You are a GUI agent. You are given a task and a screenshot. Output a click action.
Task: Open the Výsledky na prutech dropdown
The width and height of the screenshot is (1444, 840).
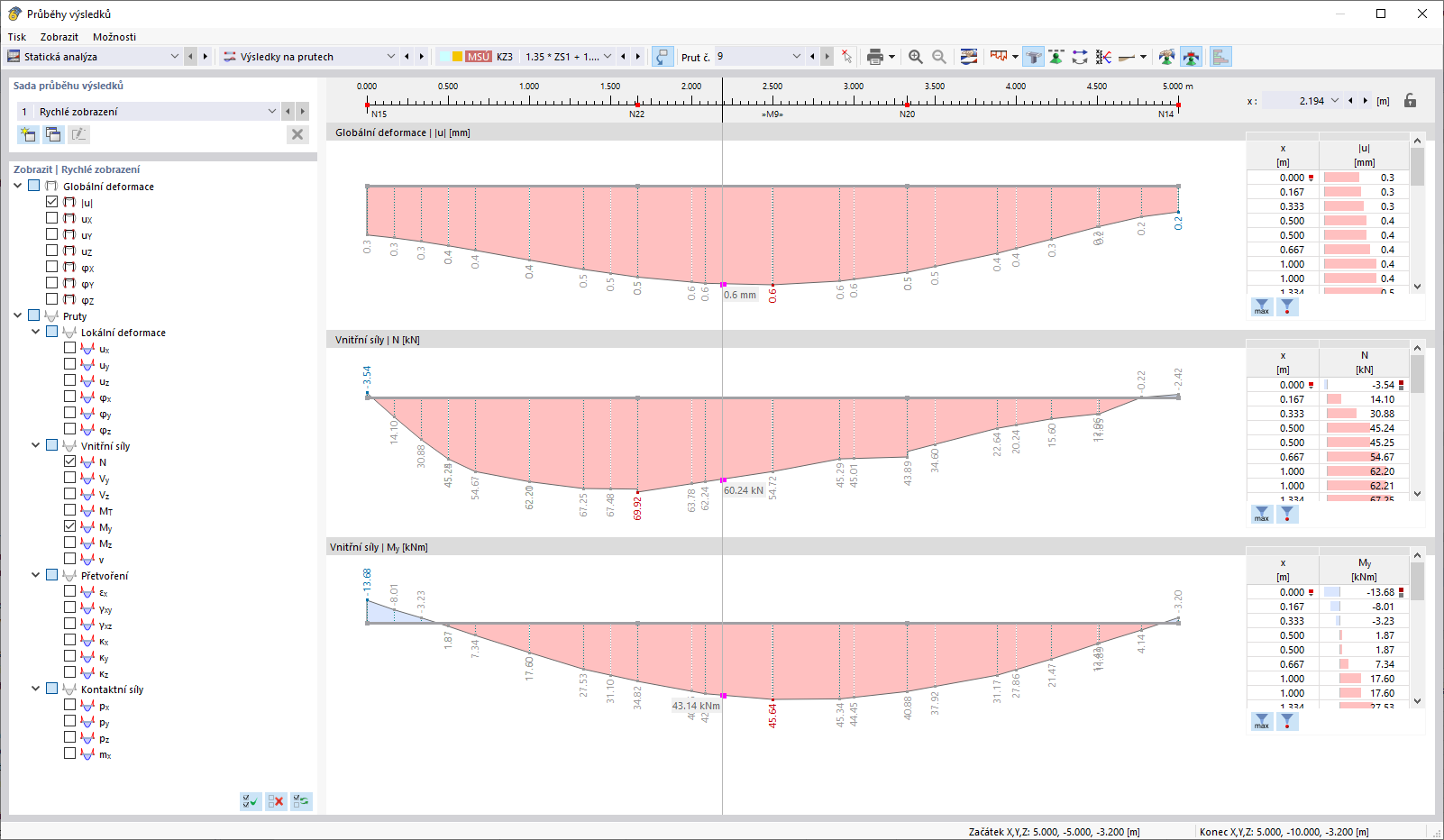point(391,57)
